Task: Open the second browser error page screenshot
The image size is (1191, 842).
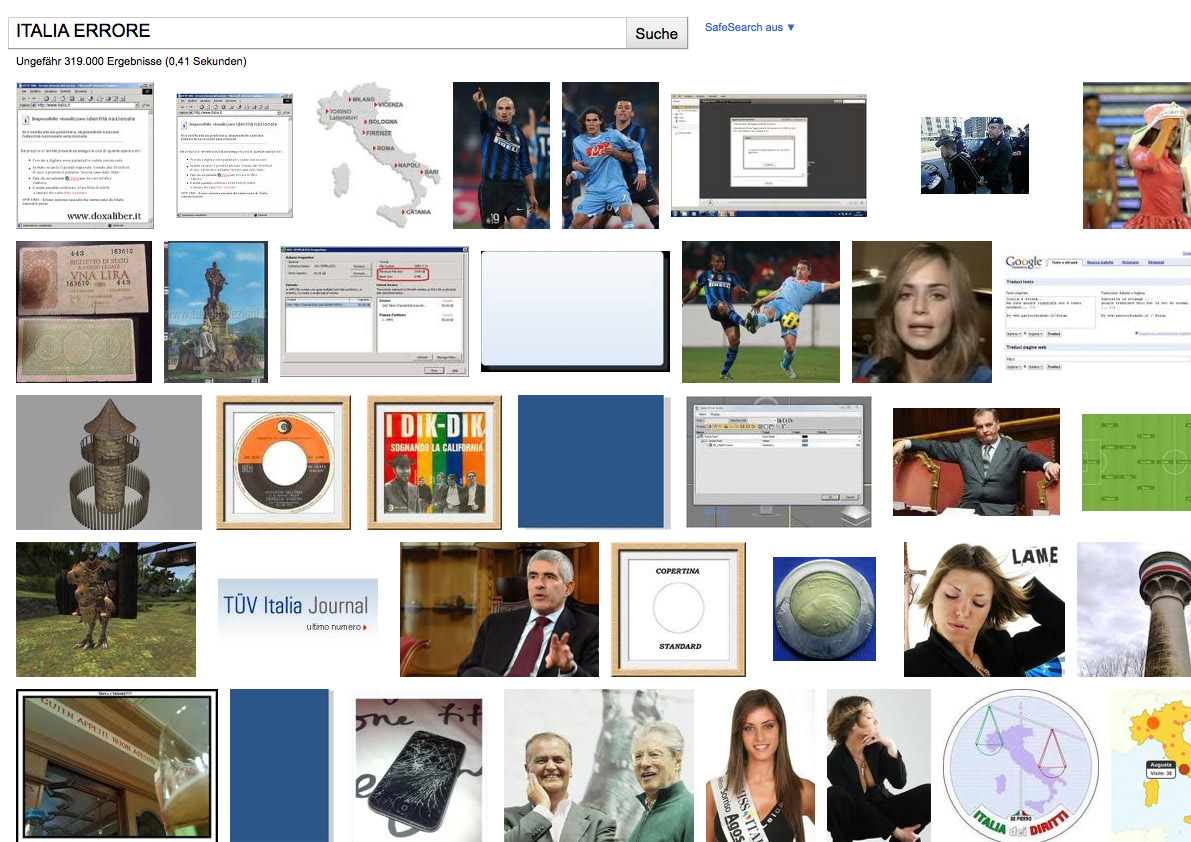Action: [234, 156]
